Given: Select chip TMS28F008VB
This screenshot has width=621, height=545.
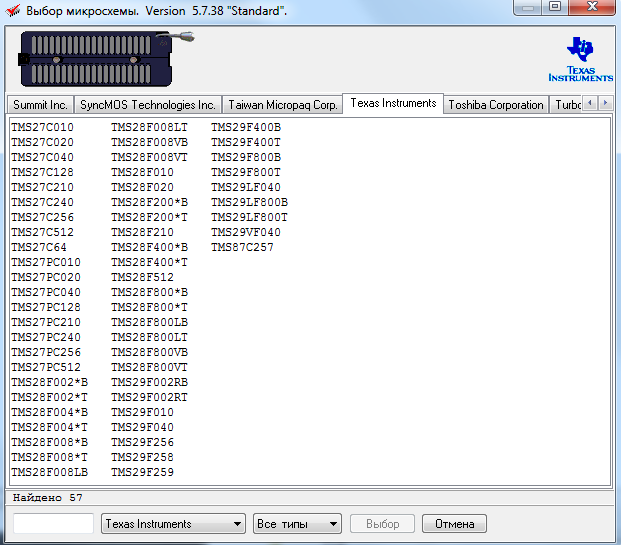Looking at the screenshot, I should point(149,142).
